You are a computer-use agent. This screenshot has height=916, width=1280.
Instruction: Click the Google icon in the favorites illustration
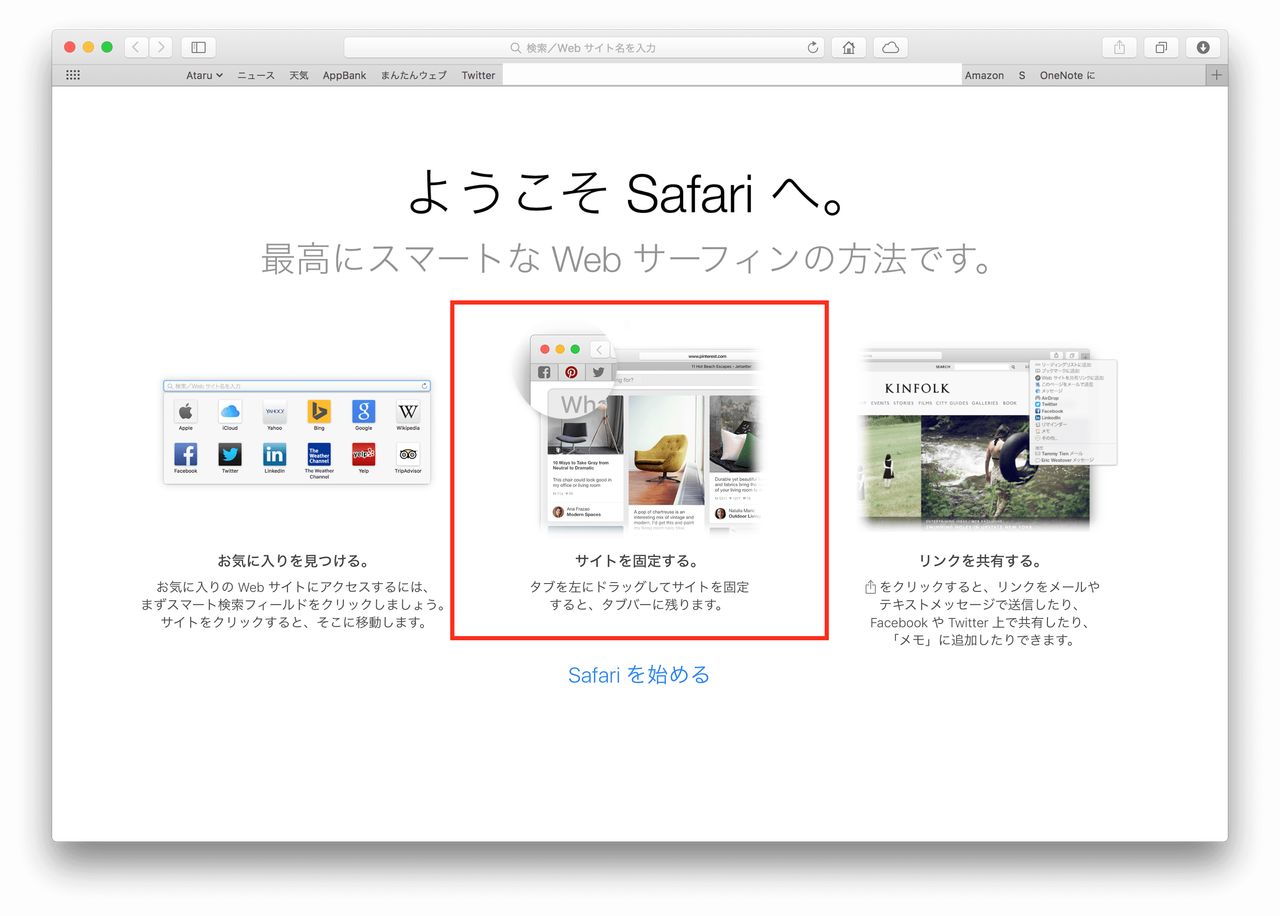pyautogui.click(x=364, y=411)
